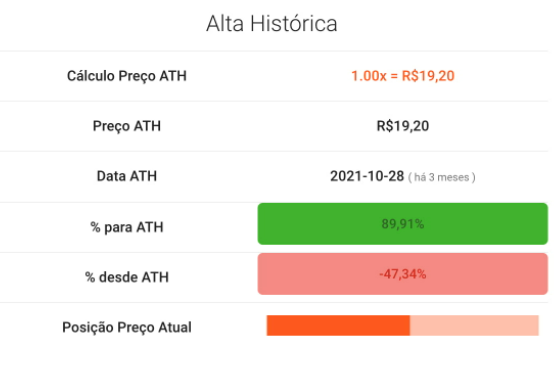Viewport: 555px width, 381px height.
Task: Click the right edge of red badge
Action: (547, 274)
